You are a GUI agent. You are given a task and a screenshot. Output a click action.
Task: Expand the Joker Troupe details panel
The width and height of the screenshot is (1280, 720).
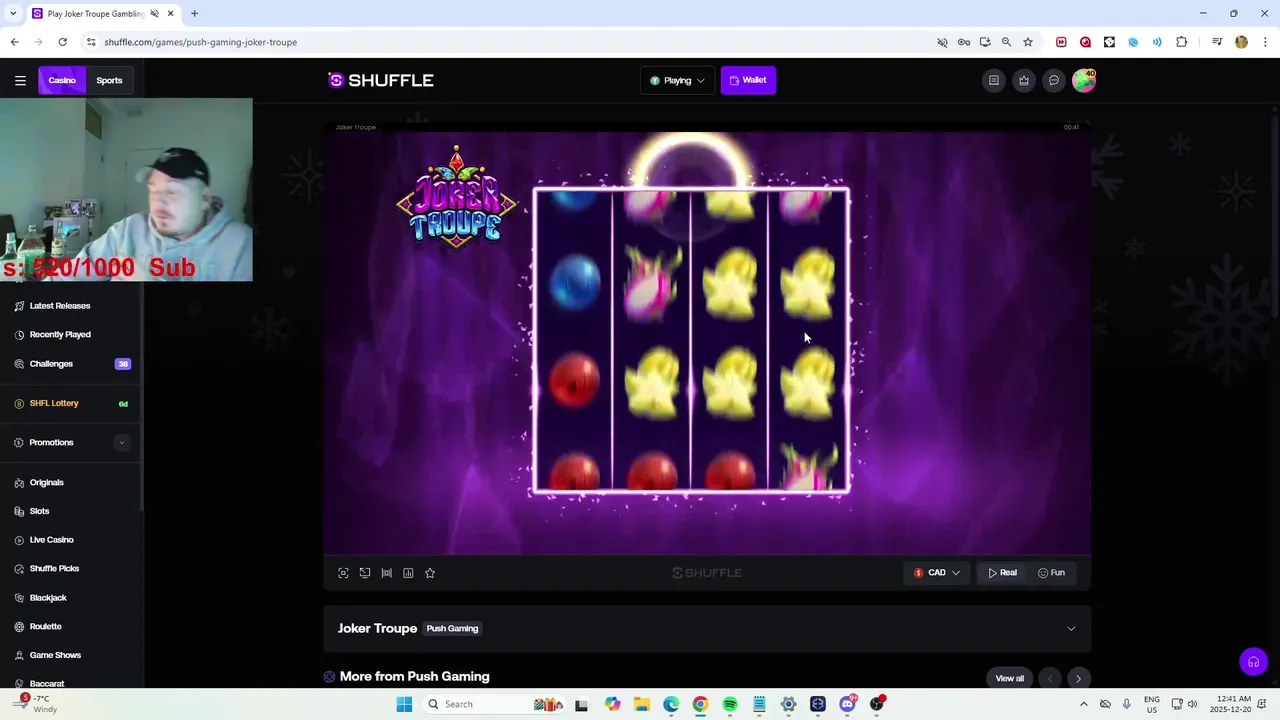[1071, 629]
